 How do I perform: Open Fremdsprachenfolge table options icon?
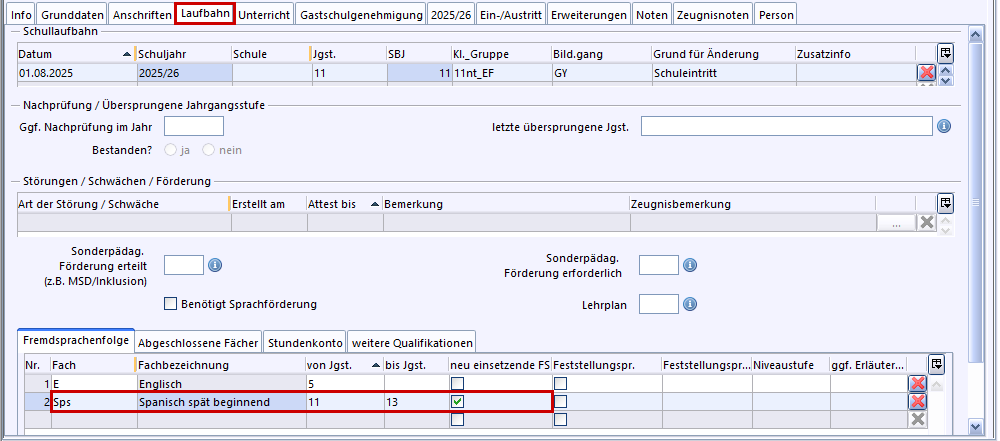936,364
